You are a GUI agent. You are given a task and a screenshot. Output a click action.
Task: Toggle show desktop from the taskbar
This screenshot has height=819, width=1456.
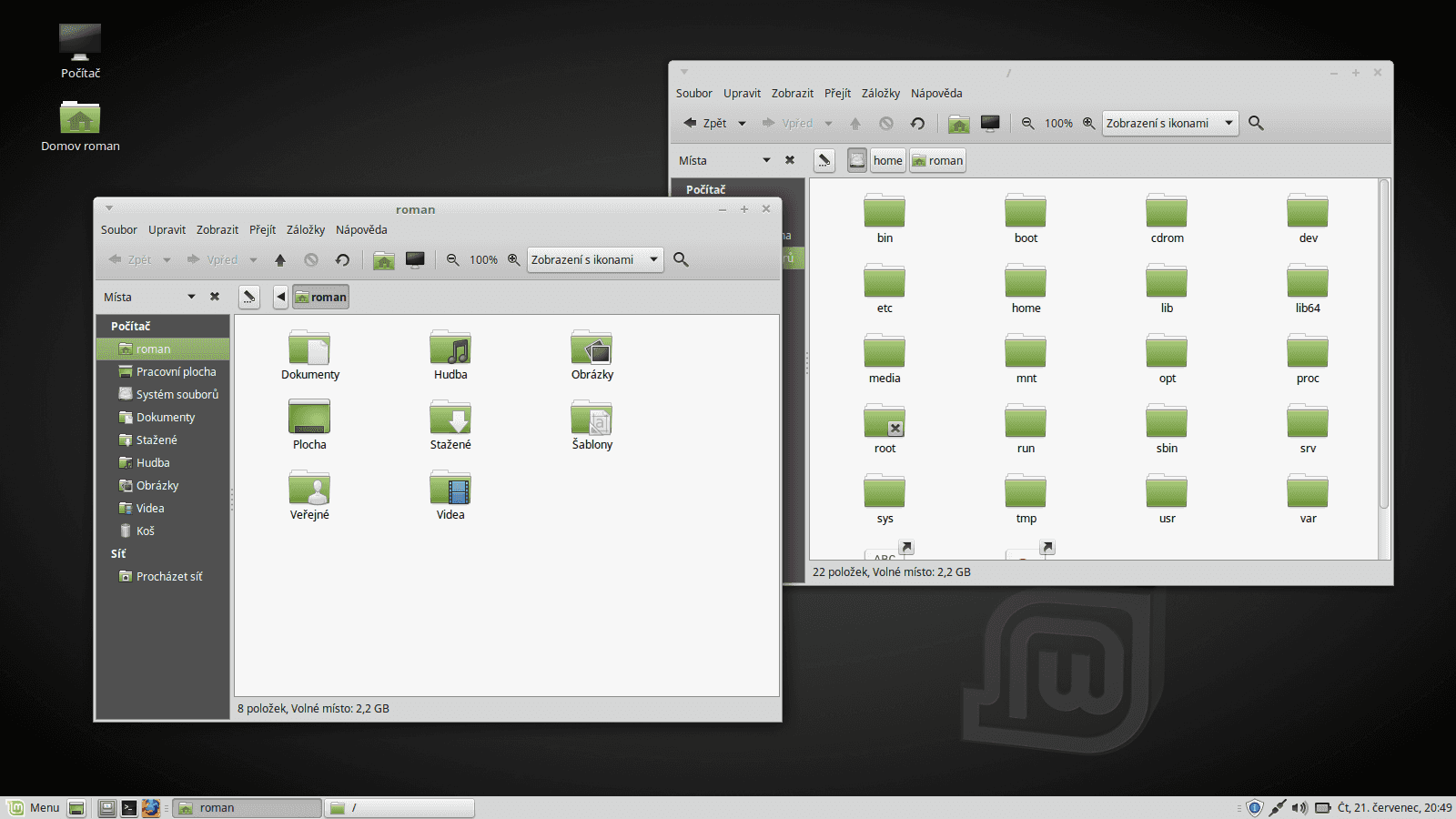pos(76,807)
